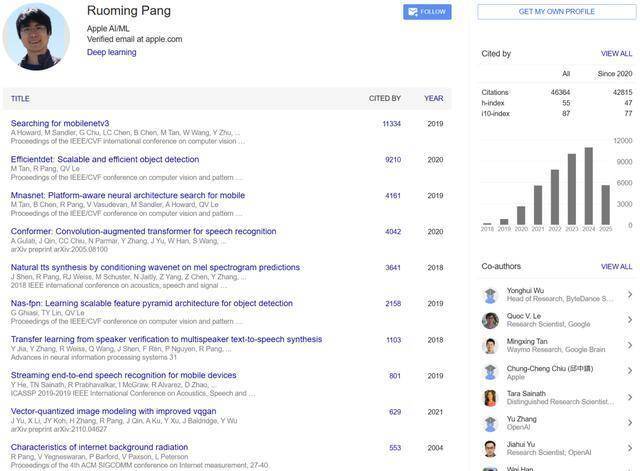Sort publications by Year column

[x=433, y=99]
